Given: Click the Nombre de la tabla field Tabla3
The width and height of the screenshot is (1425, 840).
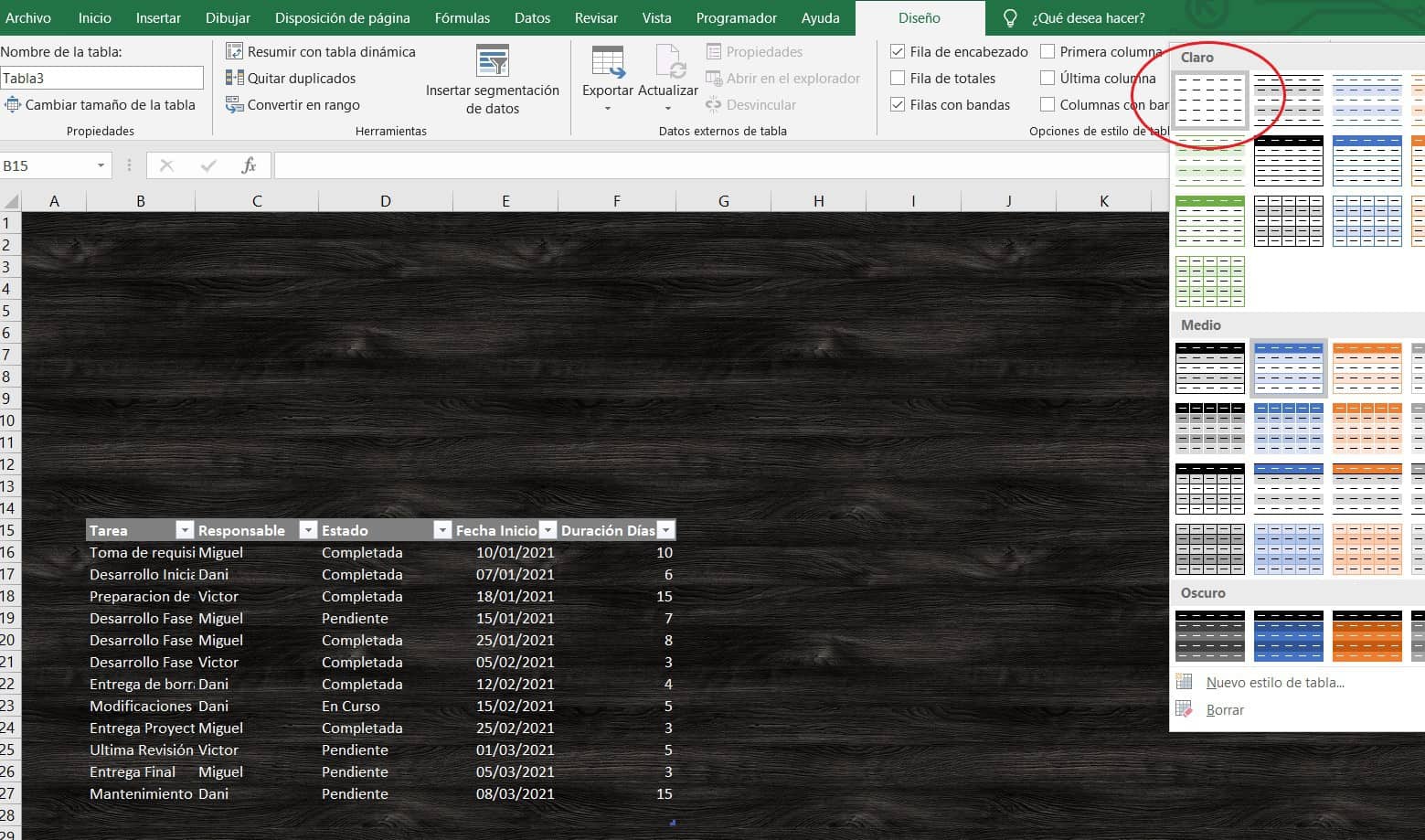Looking at the screenshot, I should point(101,78).
